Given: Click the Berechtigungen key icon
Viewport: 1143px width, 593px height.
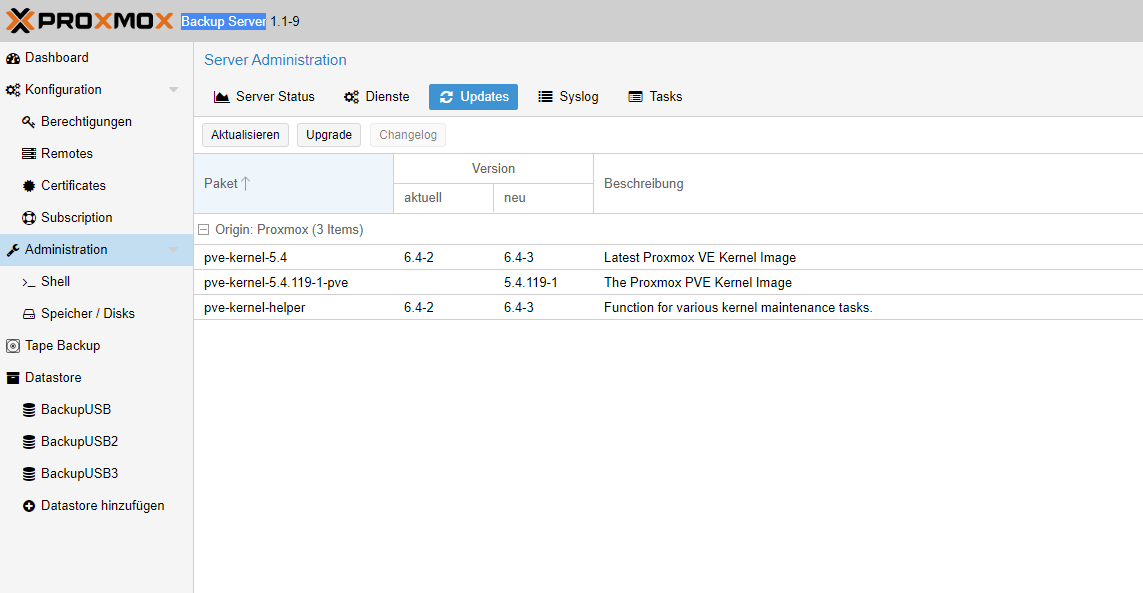Looking at the screenshot, I should [28, 122].
